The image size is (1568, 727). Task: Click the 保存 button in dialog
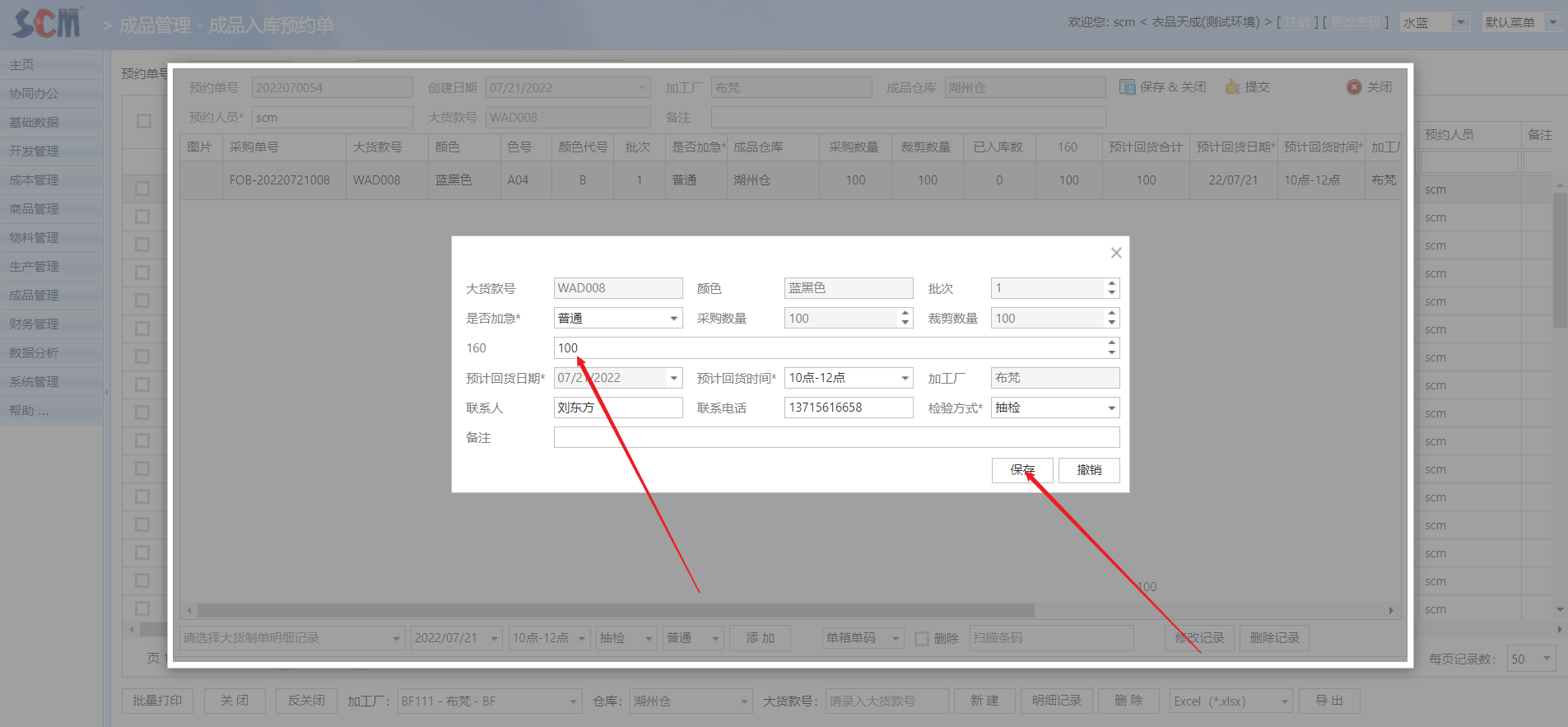pos(1021,470)
